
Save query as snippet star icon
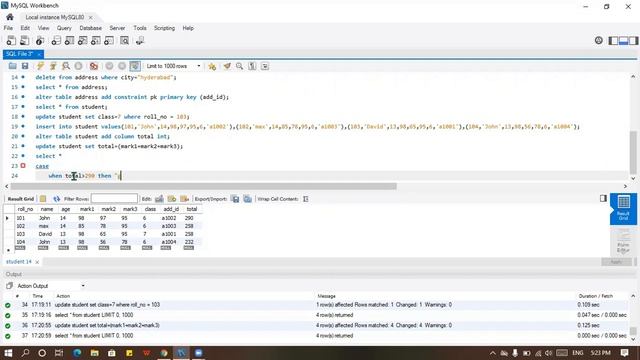point(212,66)
